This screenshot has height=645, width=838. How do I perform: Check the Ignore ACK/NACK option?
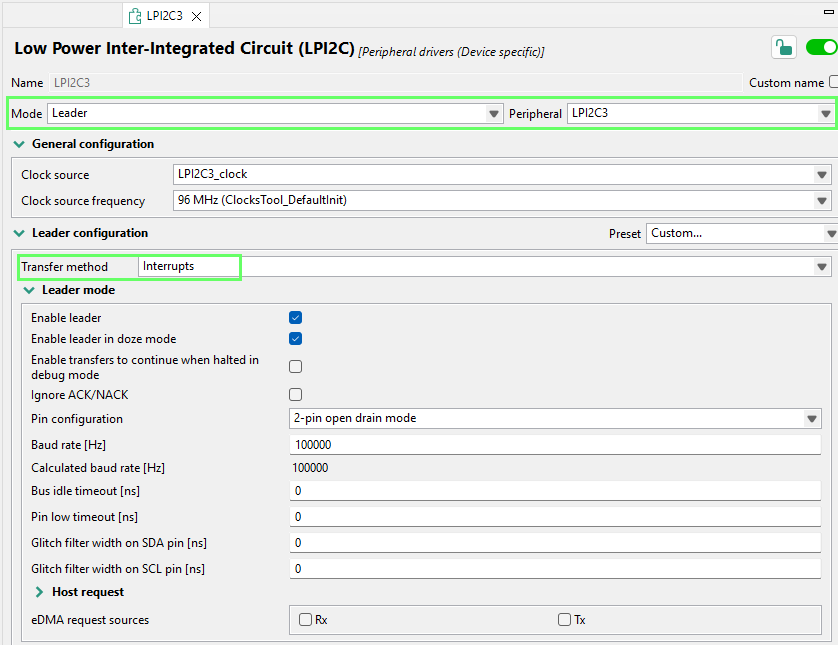pyautogui.click(x=296, y=395)
